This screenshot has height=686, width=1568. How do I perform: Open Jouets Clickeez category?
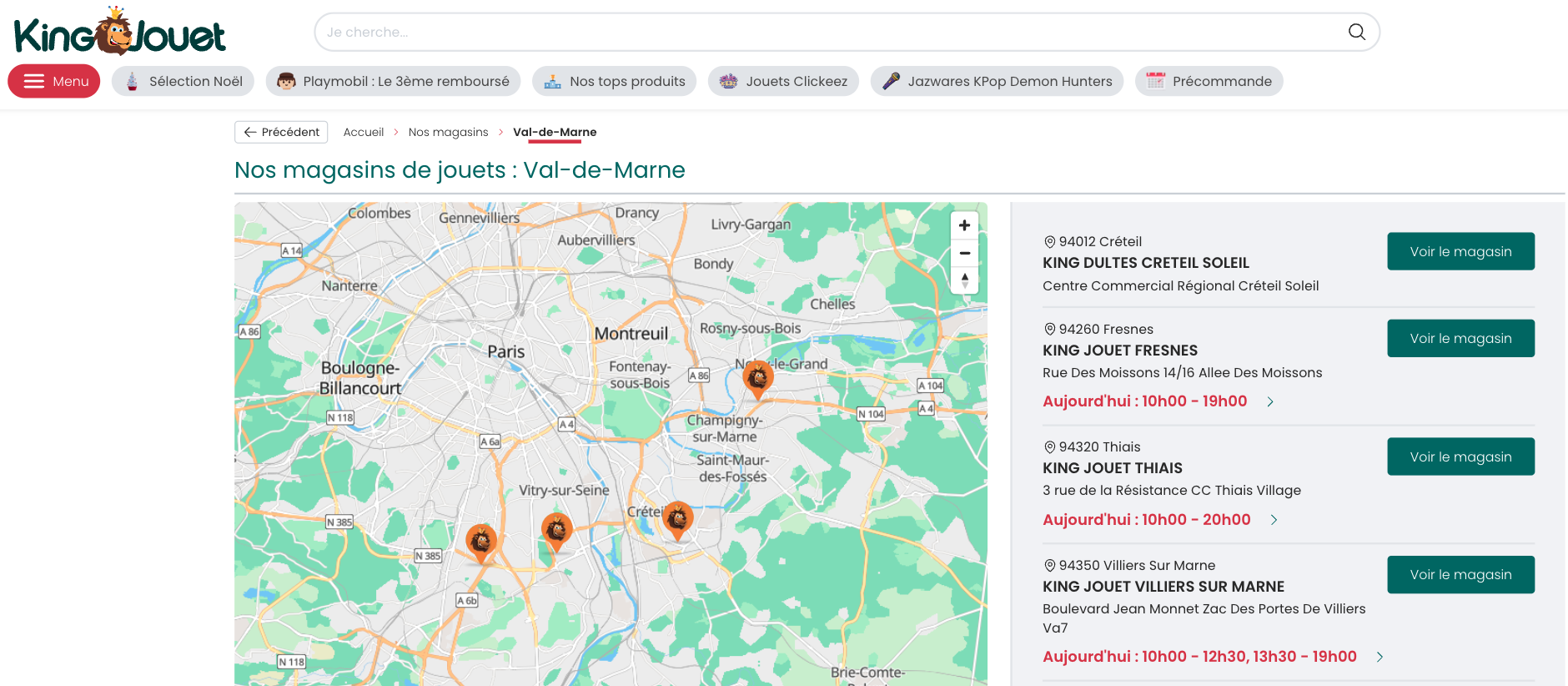(783, 81)
